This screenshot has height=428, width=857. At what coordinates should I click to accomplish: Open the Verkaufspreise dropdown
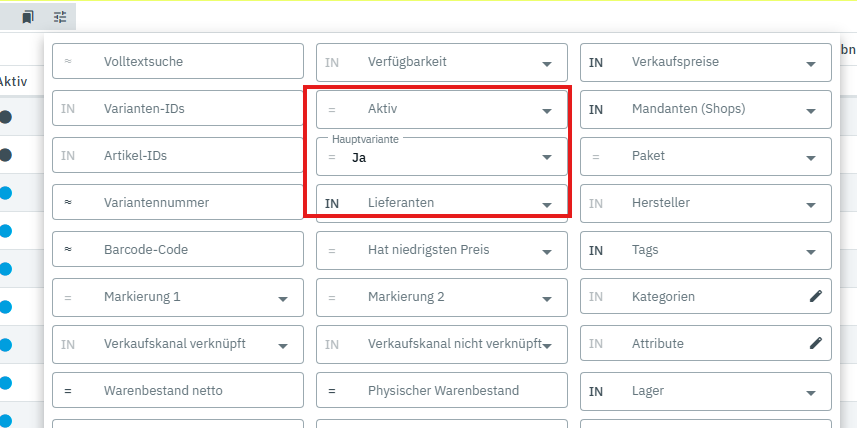[810, 63]
